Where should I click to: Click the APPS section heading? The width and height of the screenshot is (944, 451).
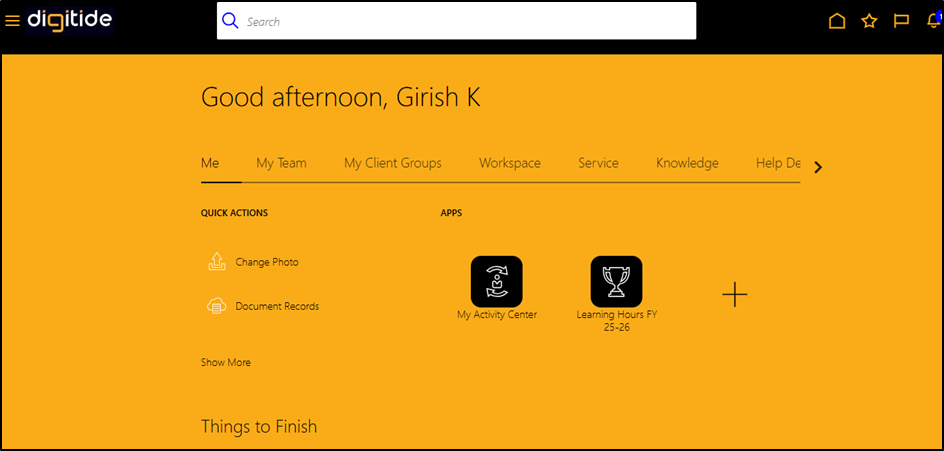pyautogui.click(x=451, y=213)
